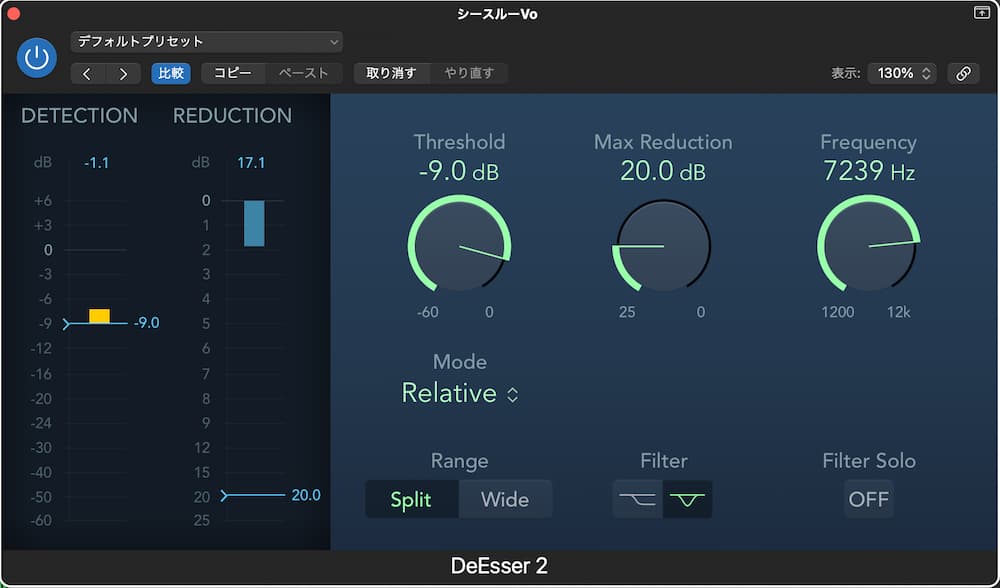Click the detection meter threshold handle at -9.0

pos(66,324)
